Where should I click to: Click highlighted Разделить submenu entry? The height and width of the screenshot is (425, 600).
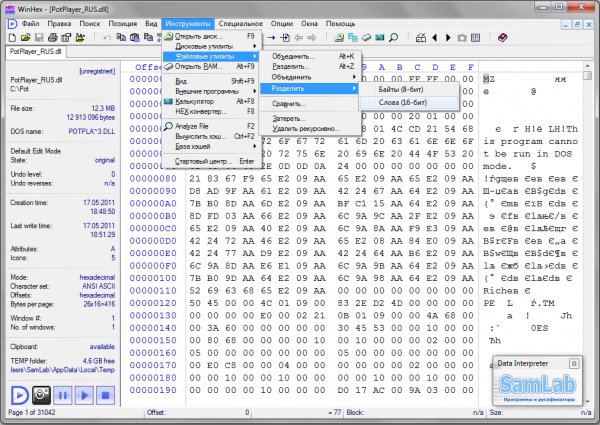[x=309, y=88]
